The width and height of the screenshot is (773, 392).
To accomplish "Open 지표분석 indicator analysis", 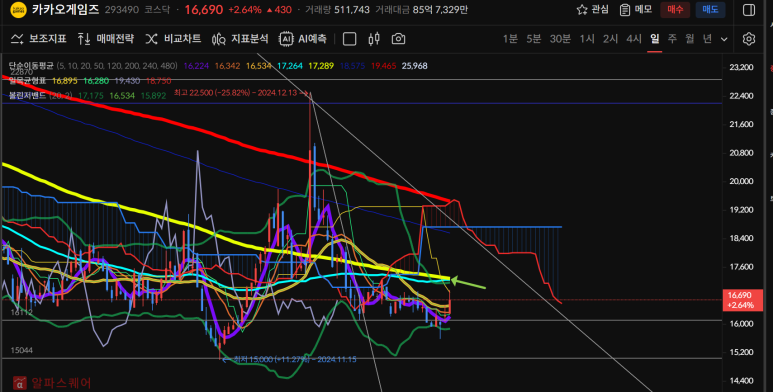I will [240, 38].
